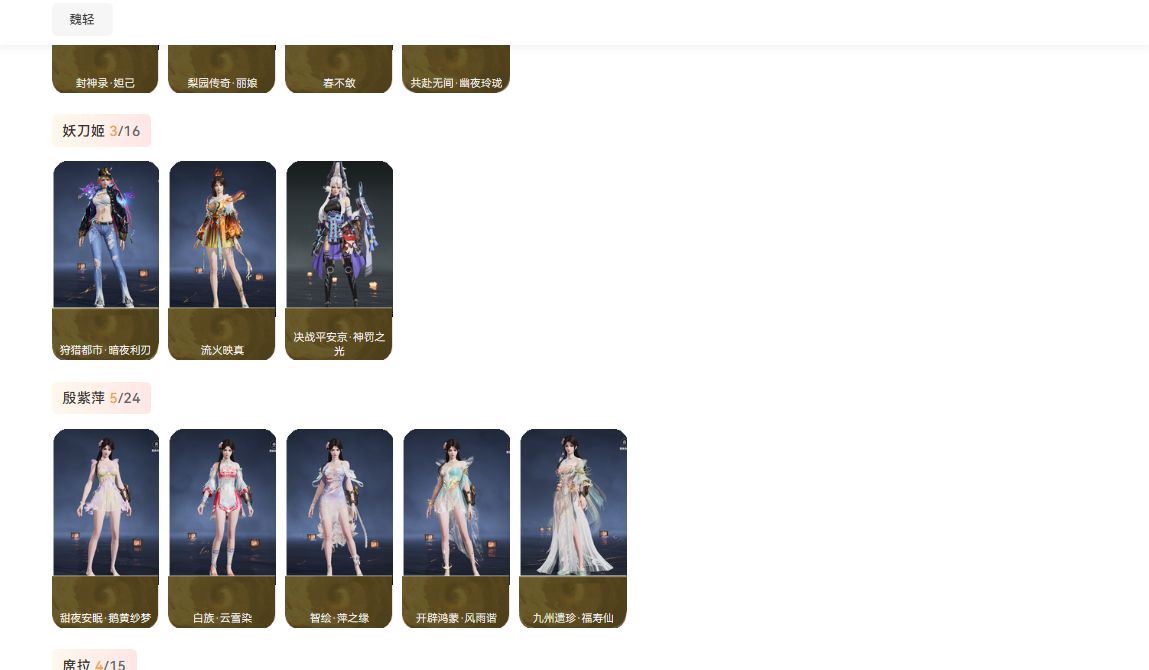Click the 九州遗珍·福寿仙 name caption

point(573,618)
